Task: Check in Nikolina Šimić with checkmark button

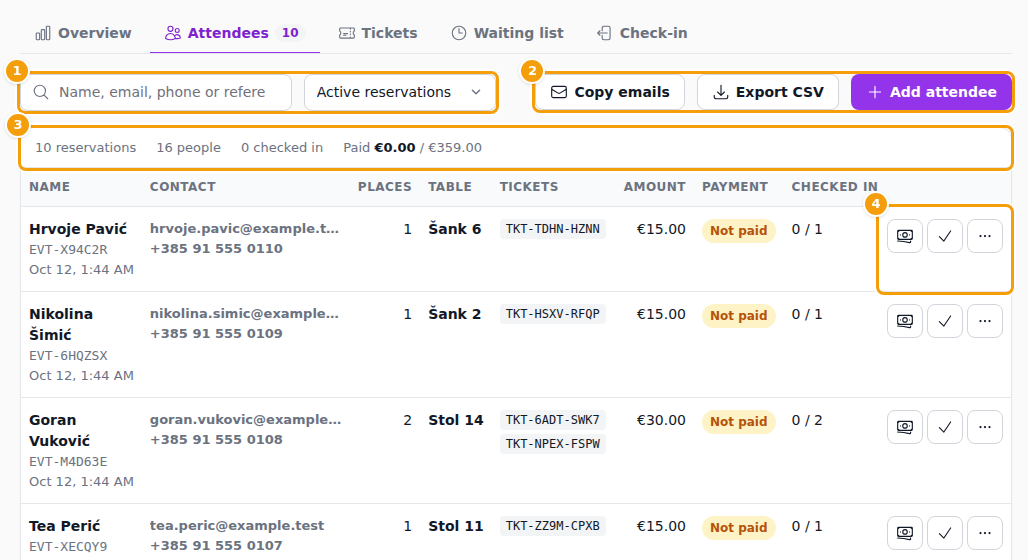Action: [x=945, y=321]
